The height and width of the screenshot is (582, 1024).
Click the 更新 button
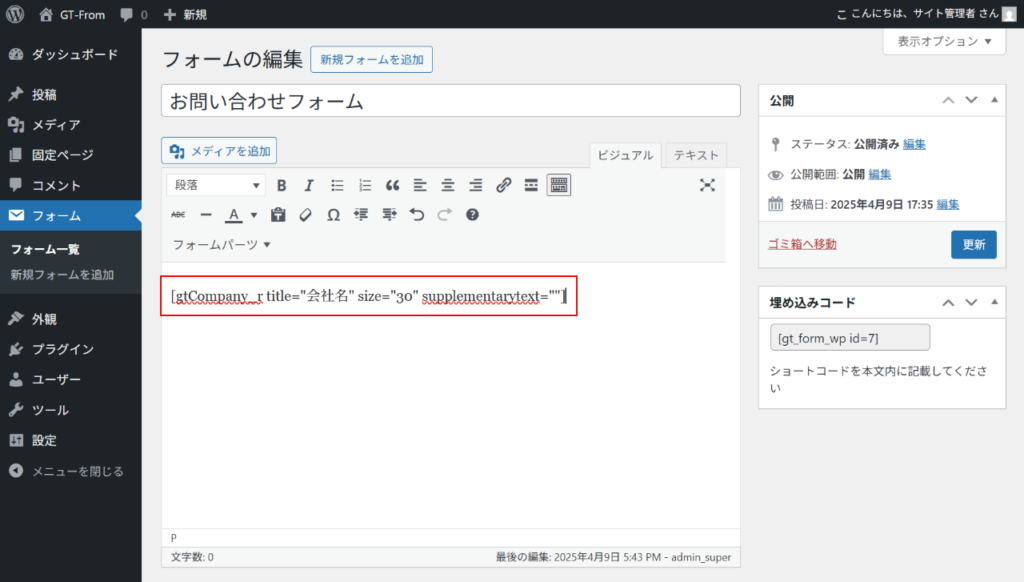click(x=974, y=244)
